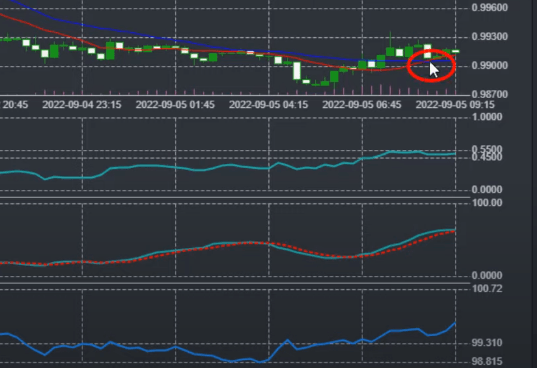Click the 98.815 axis label

(x=487, y=361)
